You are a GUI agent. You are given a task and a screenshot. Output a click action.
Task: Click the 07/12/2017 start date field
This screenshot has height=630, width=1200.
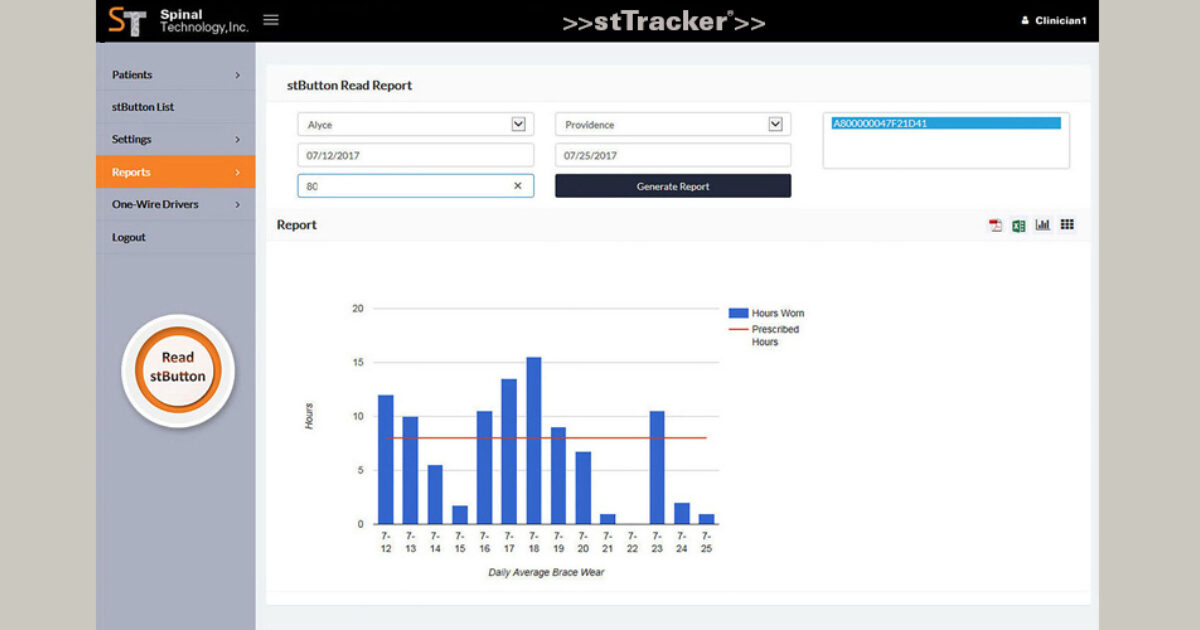click(415, 154)
